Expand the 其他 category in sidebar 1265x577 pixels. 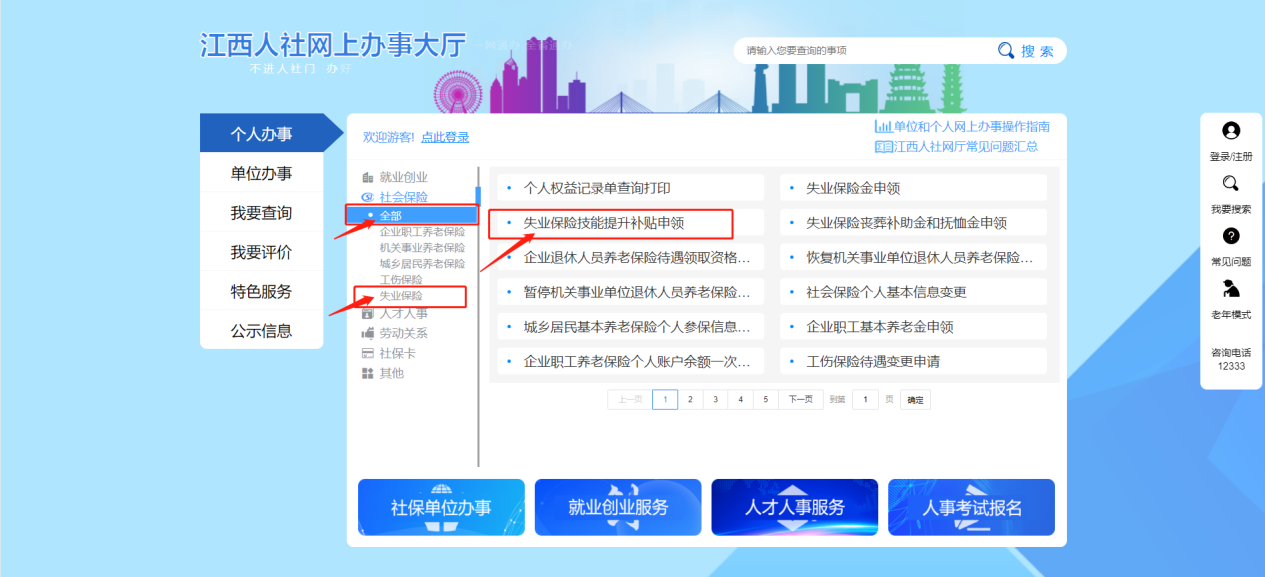tap(391, 373)
